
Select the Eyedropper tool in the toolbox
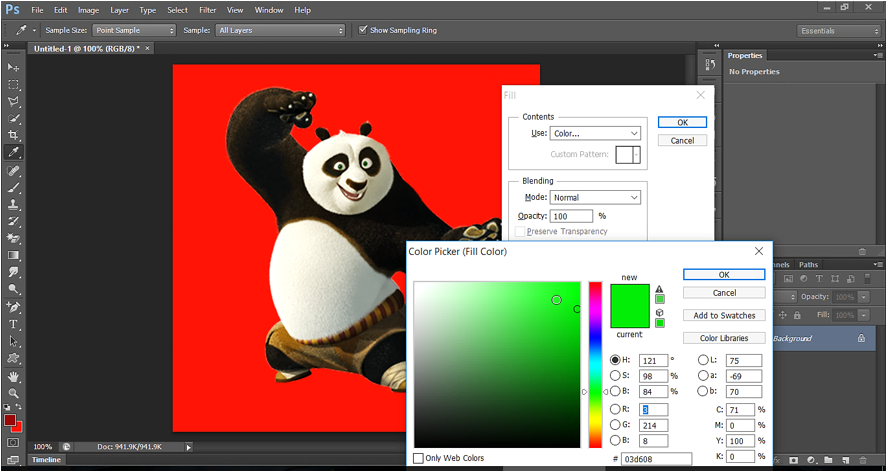point(13,152)
